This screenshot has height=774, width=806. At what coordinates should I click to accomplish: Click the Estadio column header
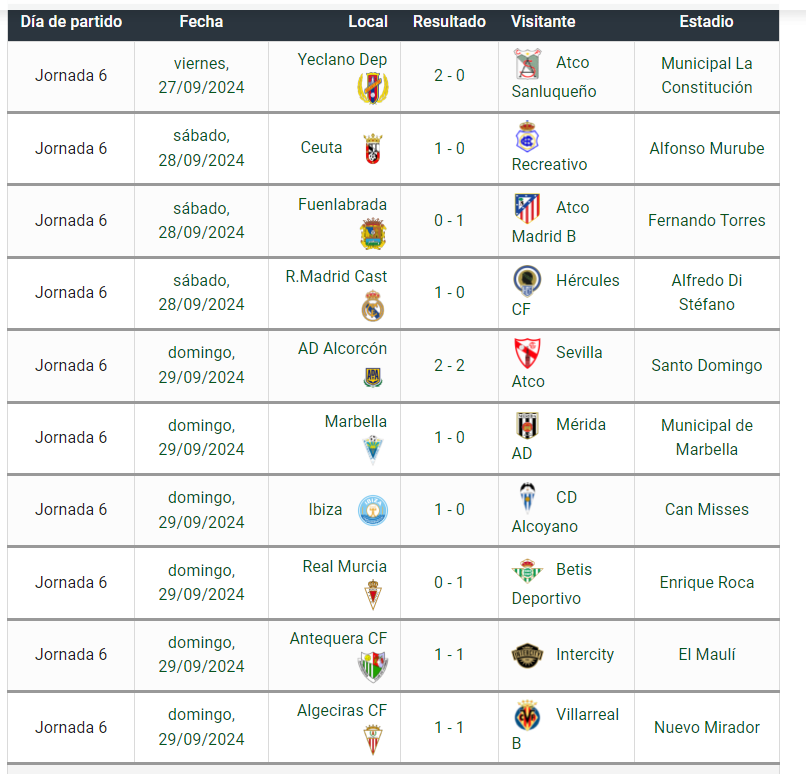click(706, 22)
